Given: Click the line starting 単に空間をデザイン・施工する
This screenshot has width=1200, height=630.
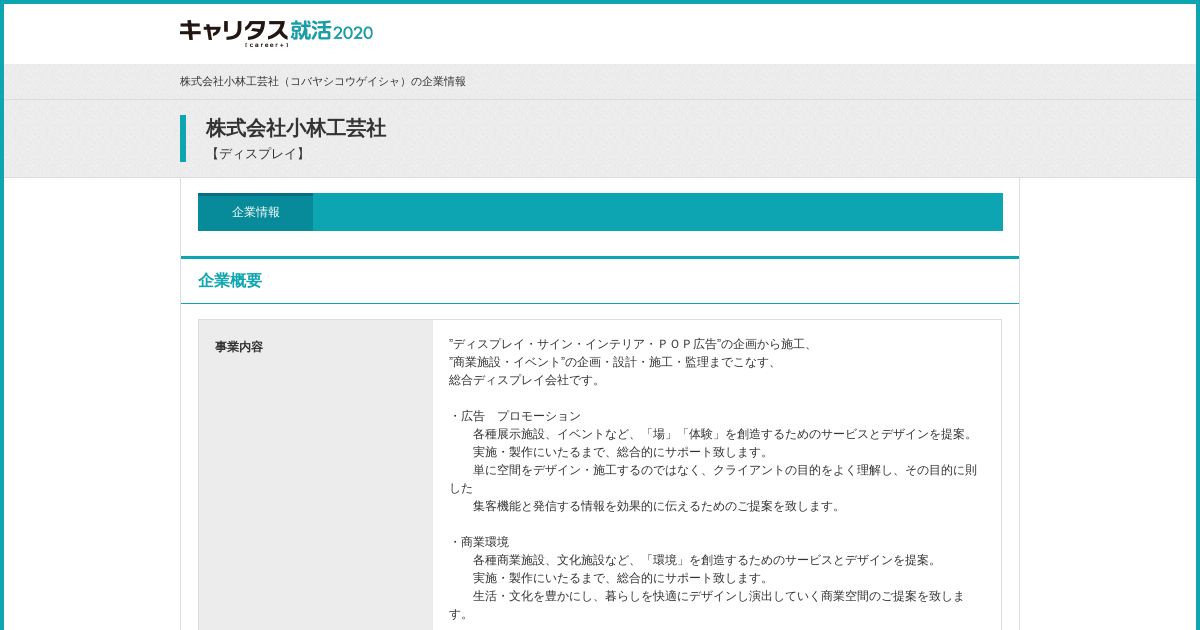Looking at the screenshot, I should click(x=713, y=479).
